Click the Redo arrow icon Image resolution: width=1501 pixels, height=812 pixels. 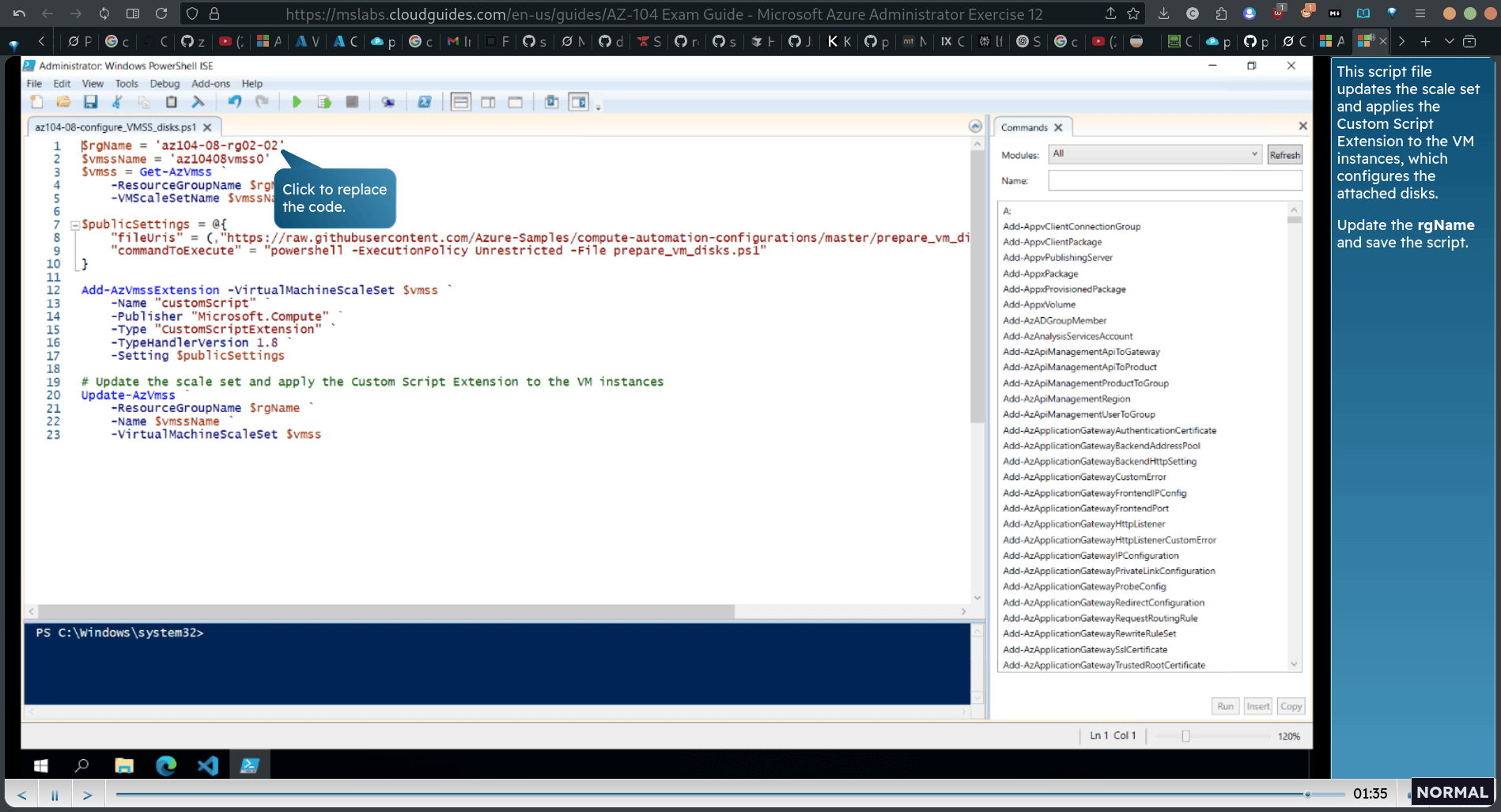click(262, 101)
